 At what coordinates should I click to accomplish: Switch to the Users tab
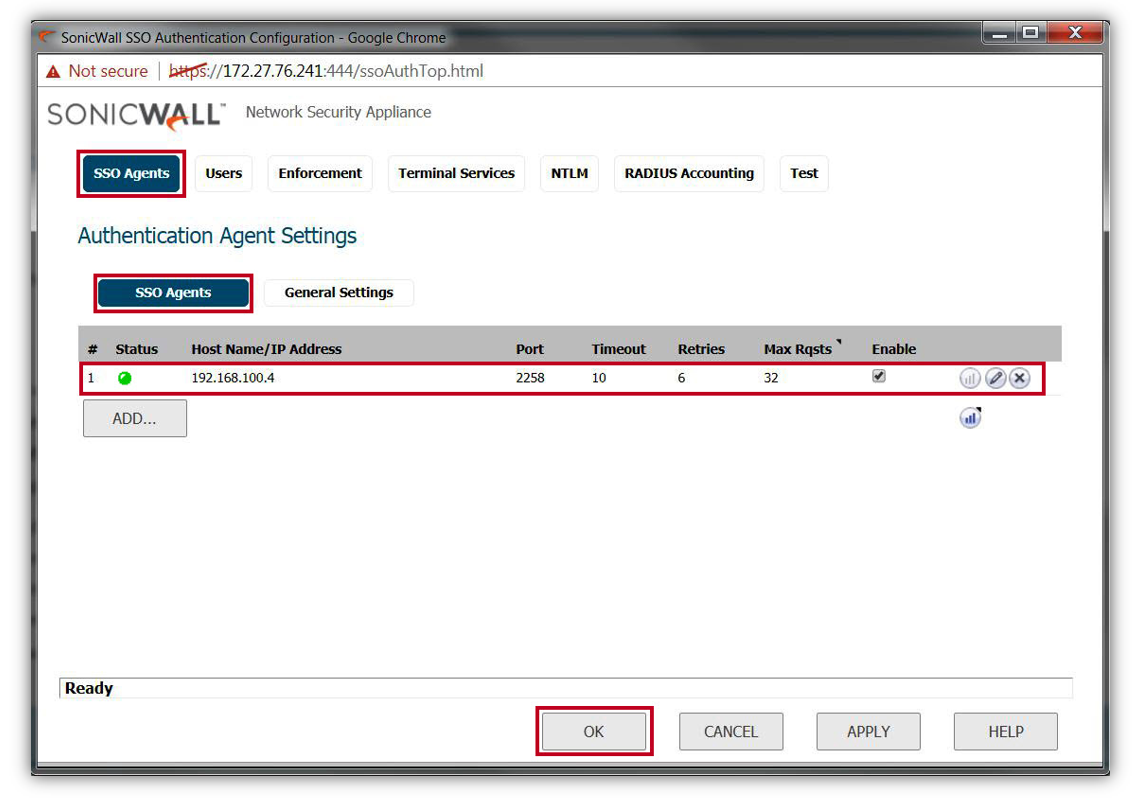tap(224, 173)
